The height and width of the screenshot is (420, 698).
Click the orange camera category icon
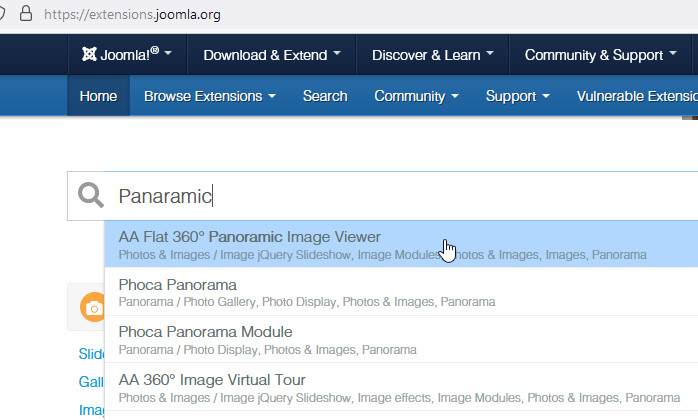(94, 307)
